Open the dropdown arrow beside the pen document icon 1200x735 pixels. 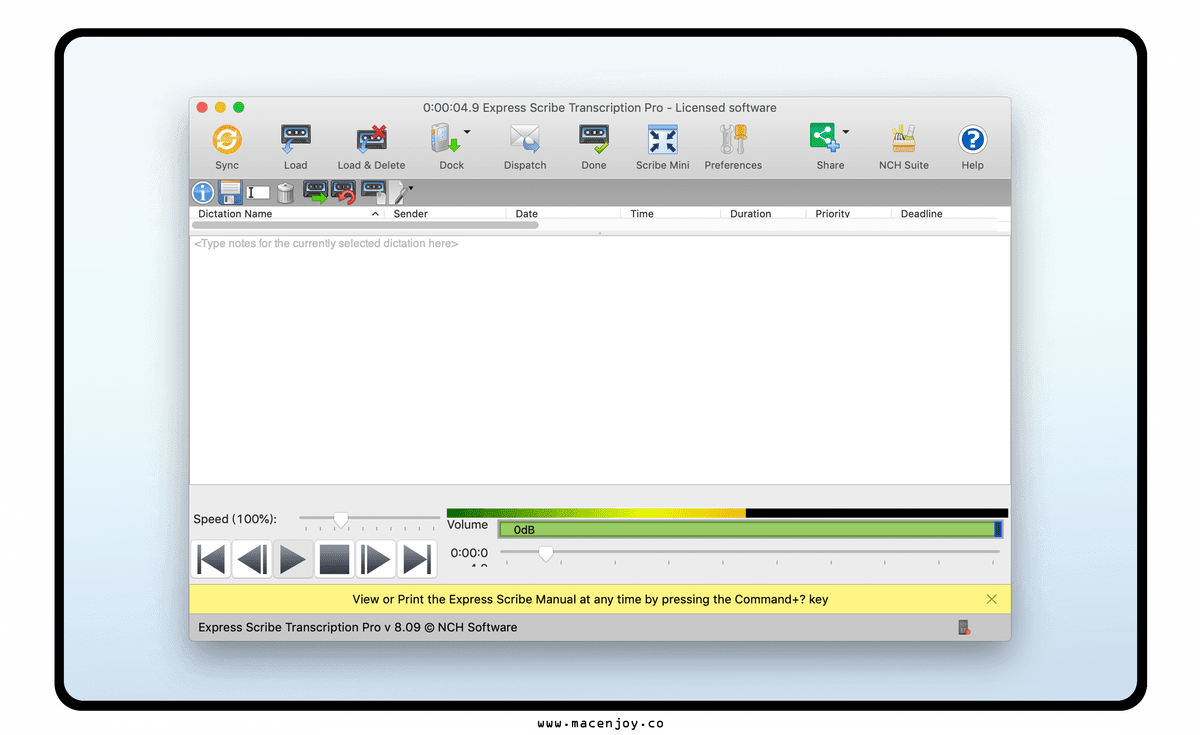tap(410, 187)
